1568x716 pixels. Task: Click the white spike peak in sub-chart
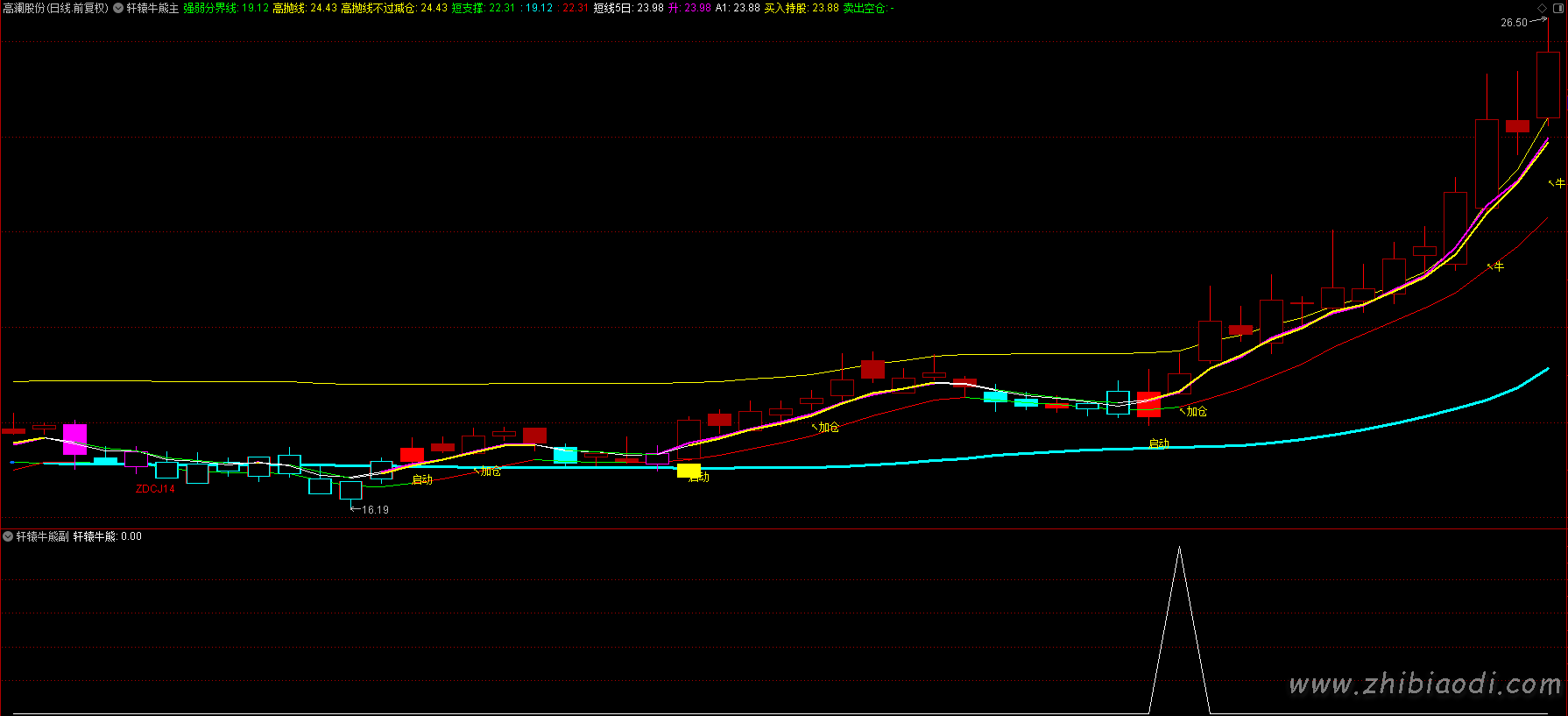1179,548
